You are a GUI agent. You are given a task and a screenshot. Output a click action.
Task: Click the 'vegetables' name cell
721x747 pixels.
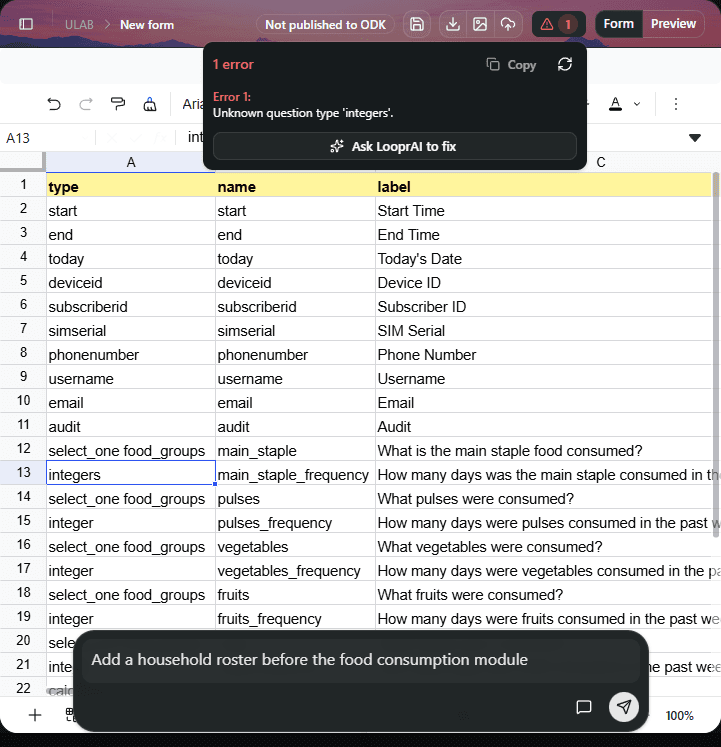pyautogui.click(x=295, y=545)
